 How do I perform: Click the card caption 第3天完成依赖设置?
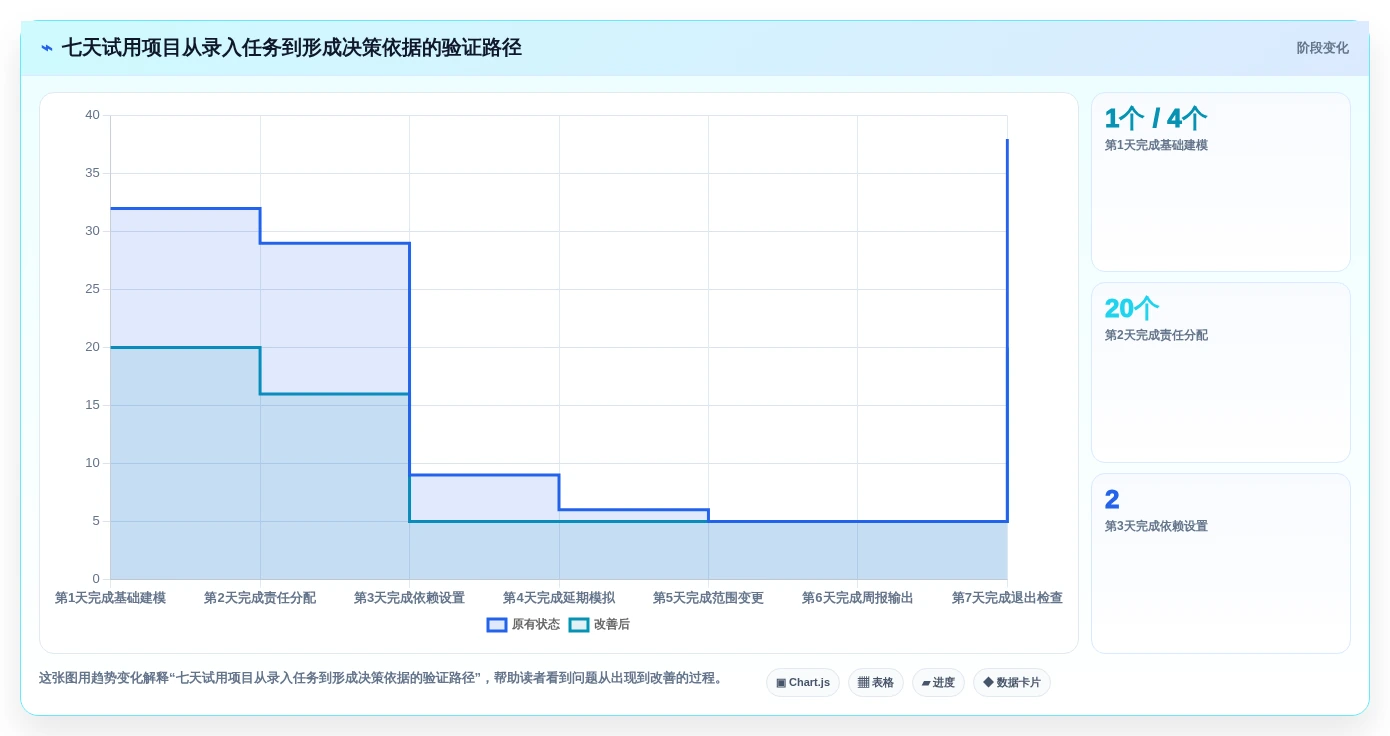coord(1156,526)
